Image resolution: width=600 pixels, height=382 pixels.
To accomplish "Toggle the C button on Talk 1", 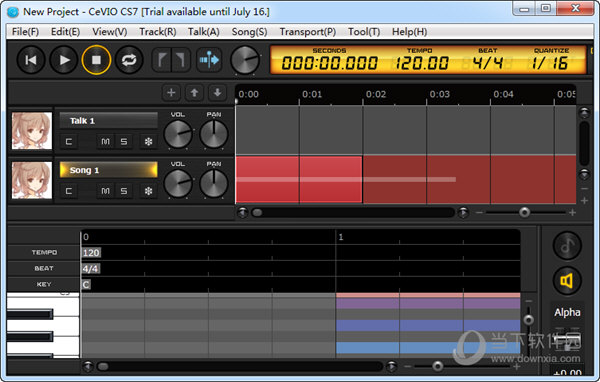I will click(69, 142).
